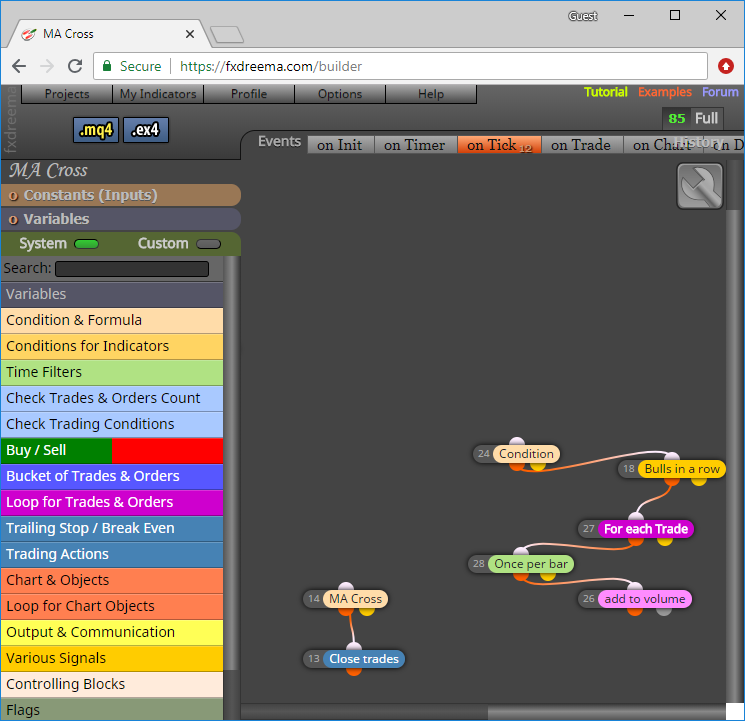Expand Output & Communication category
Screen dimensions: 745x721
coord(112,633)
